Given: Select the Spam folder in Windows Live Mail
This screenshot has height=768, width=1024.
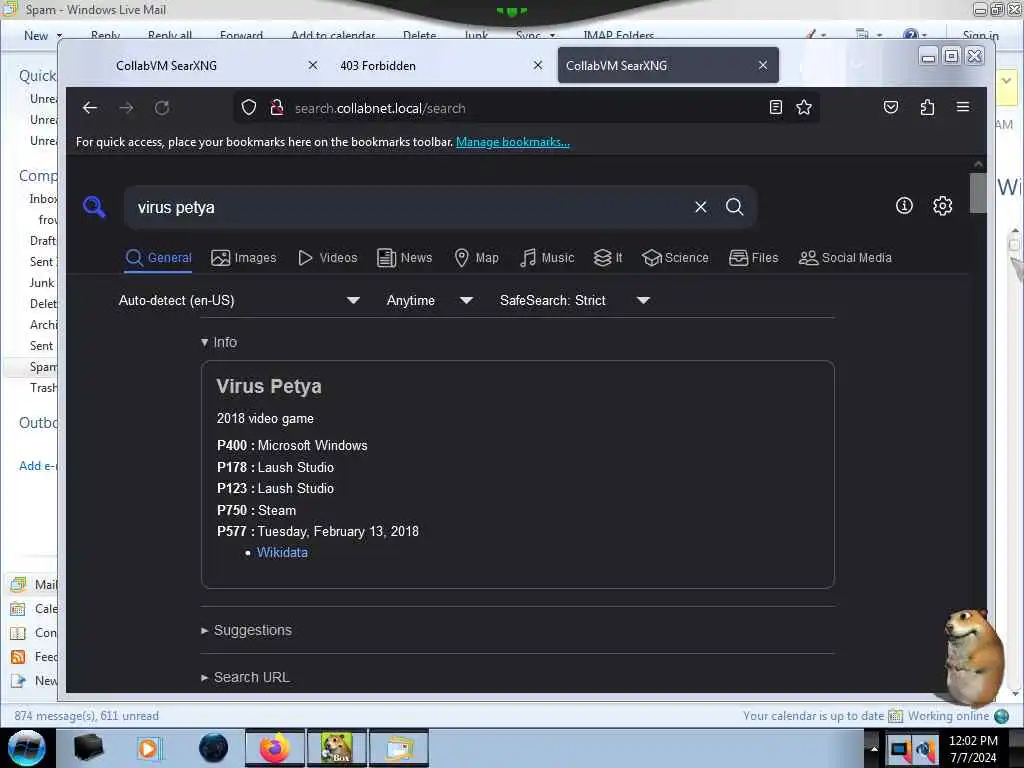Looking at the screenshot, I should tap(43, 366).
